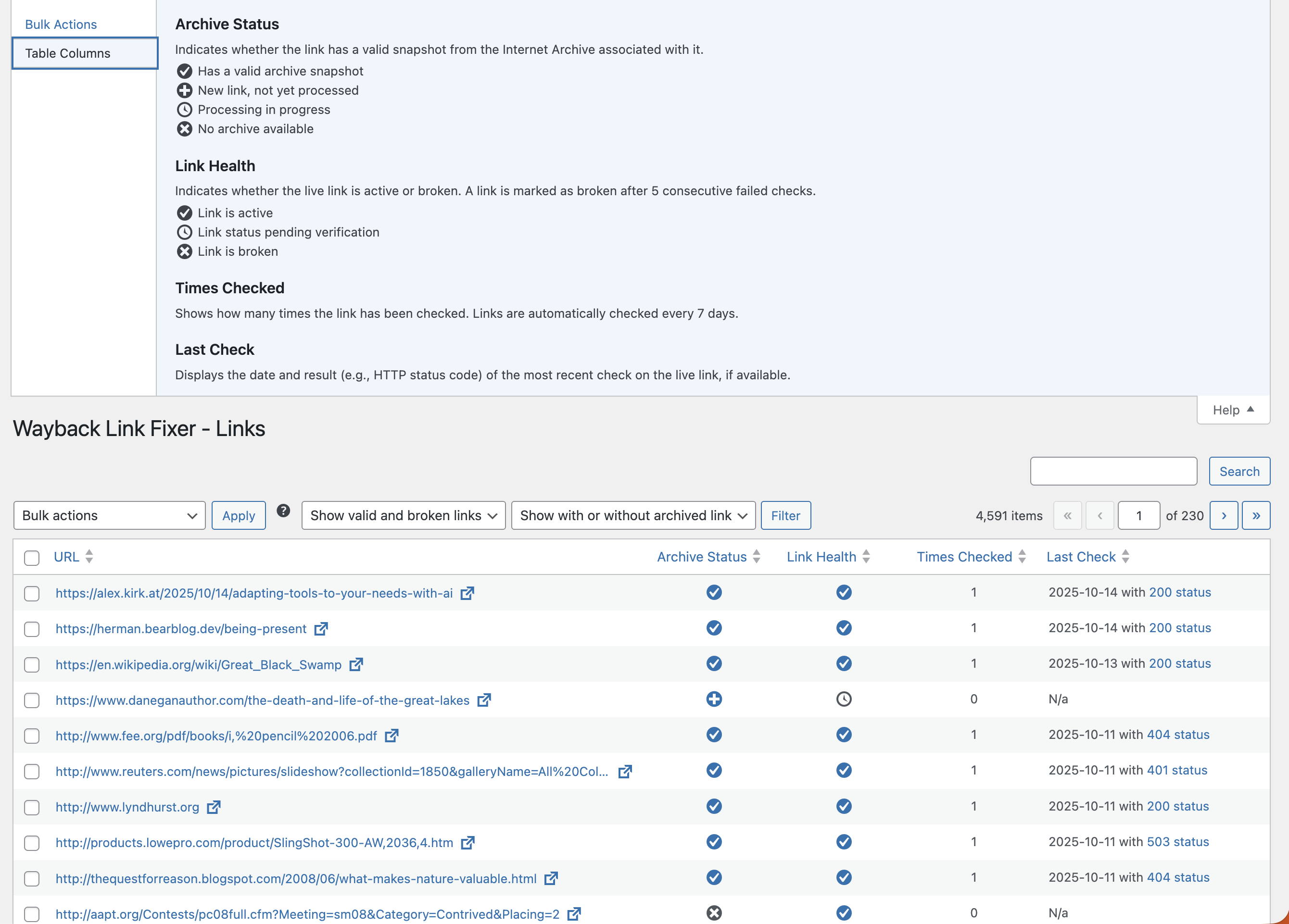The image size is (1289, 924).
Task: Switch to the Bulk Actions help tab
Action: point(61,25)
